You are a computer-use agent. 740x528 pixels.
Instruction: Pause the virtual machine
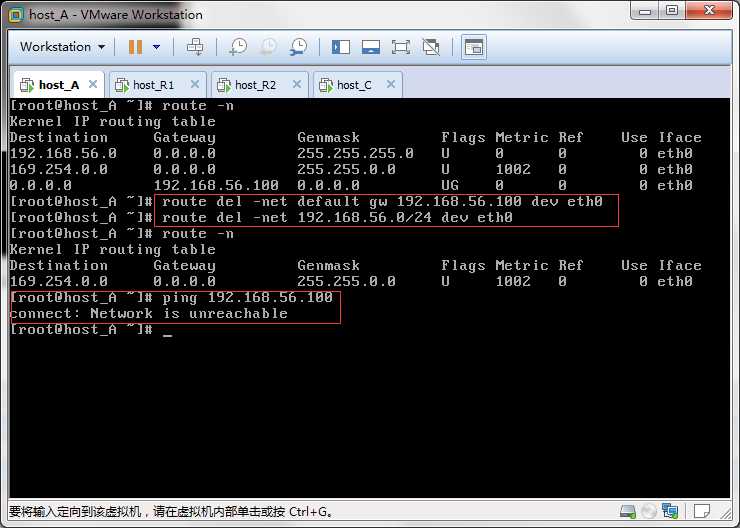point(135,47)
